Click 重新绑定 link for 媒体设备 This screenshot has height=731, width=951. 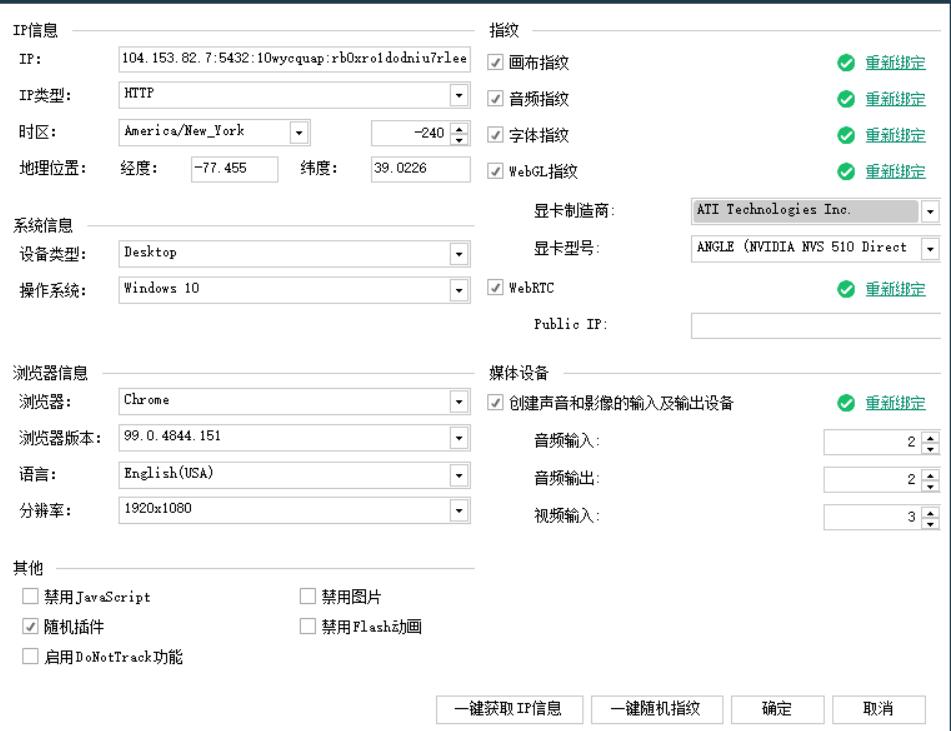[895, 403]
